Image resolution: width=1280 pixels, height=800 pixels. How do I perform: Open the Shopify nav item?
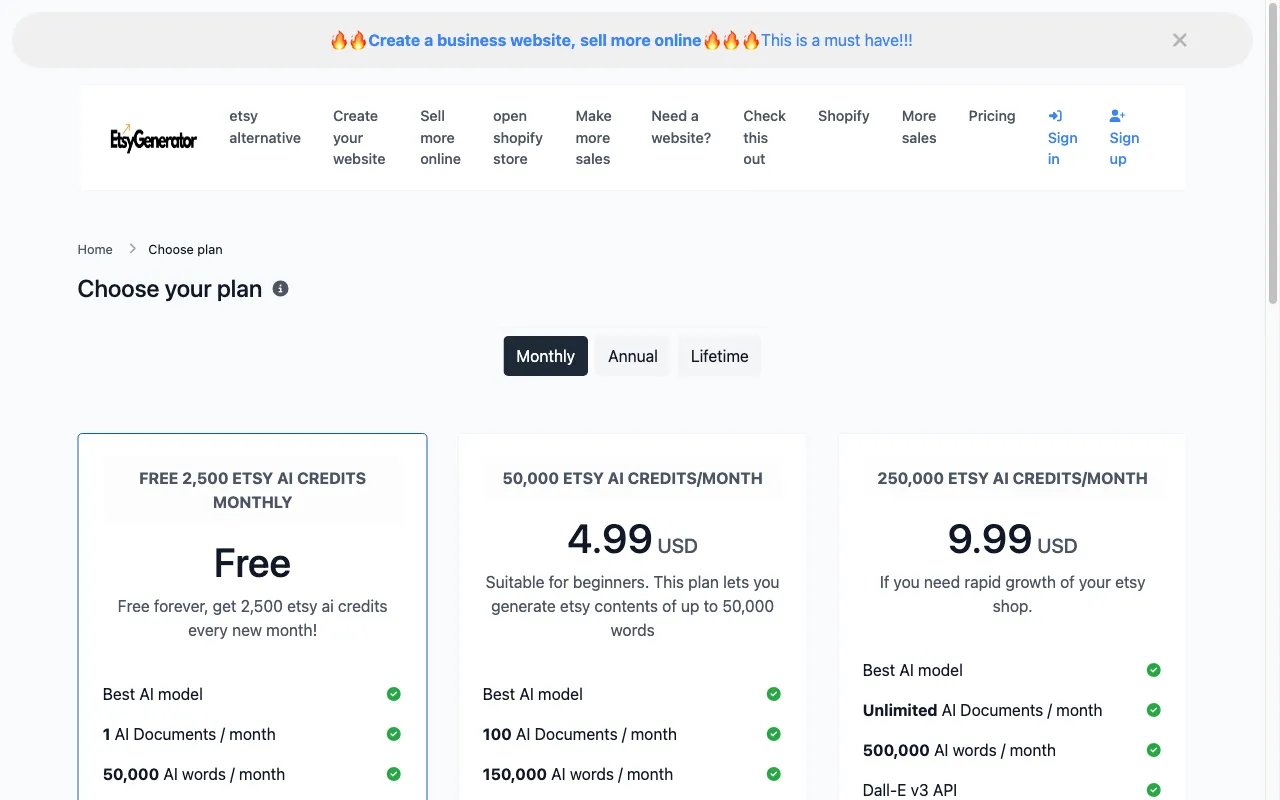click(843, 116)
